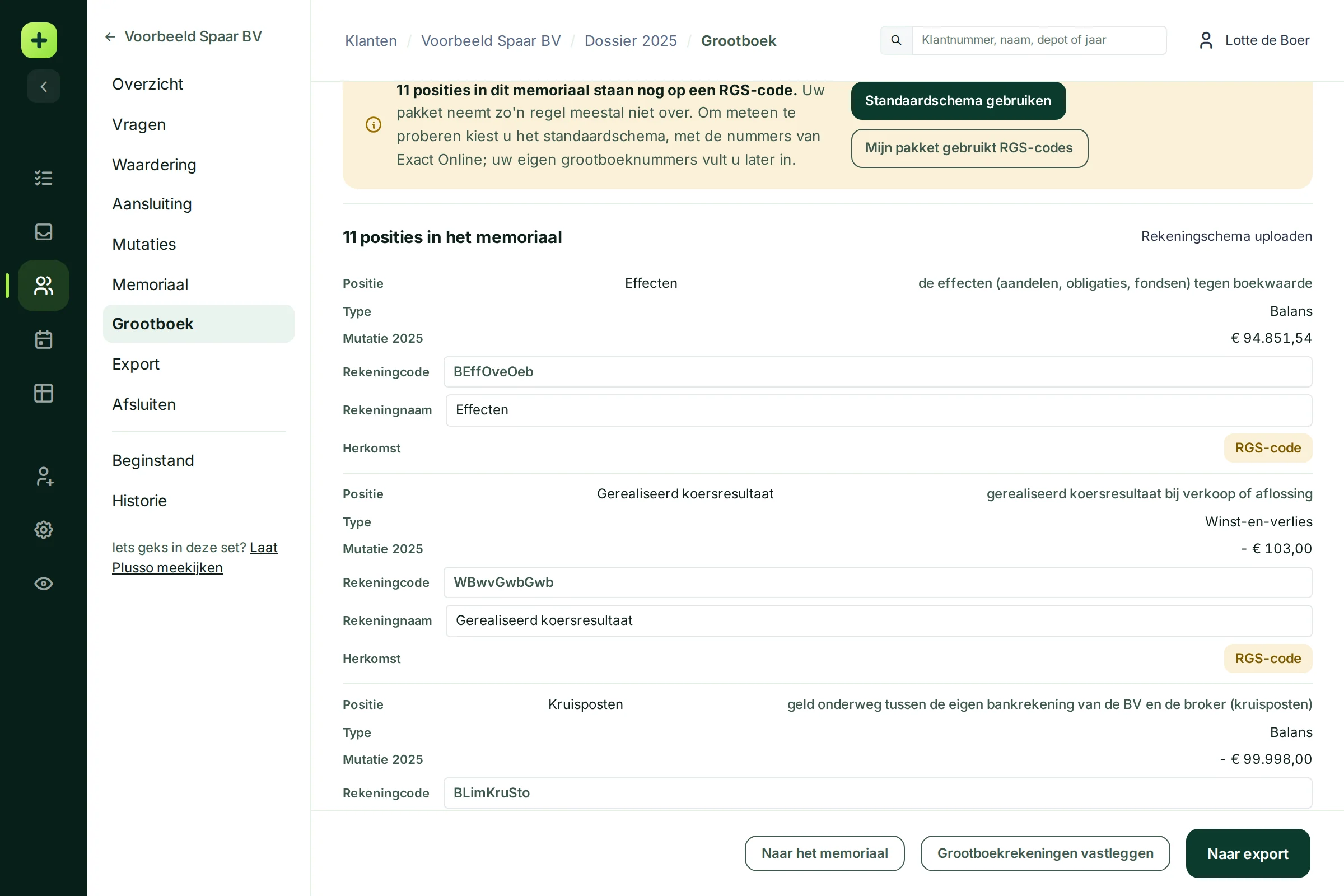Open Vragen in the dossier menu
Image resolution: width=1344 pixels, height=896 pixels.
point(139,124)
